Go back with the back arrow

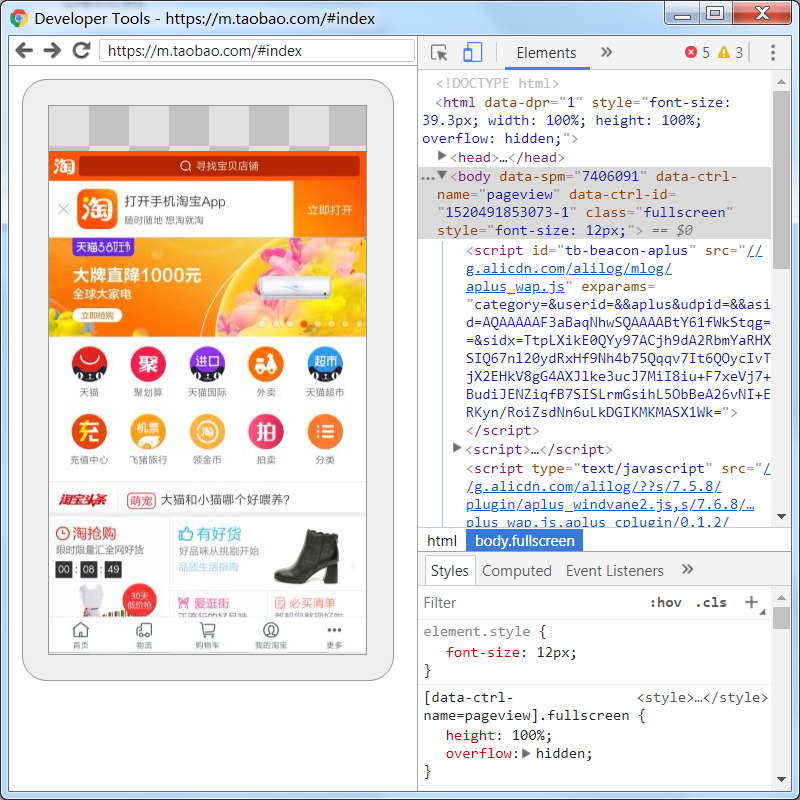pyautogui.click(x=24, y=51)
